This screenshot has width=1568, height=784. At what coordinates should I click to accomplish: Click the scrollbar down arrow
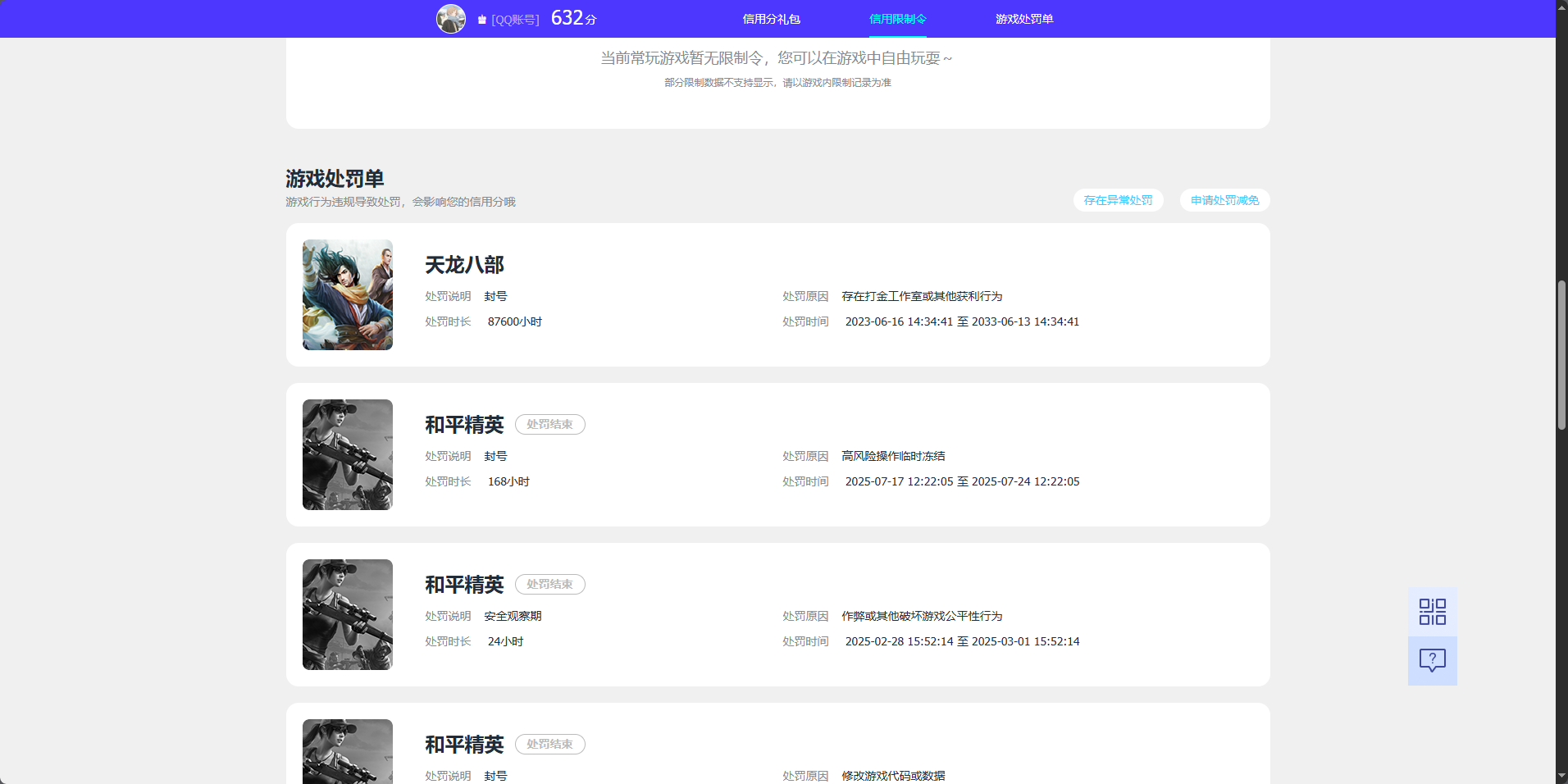click(1561, 777)
